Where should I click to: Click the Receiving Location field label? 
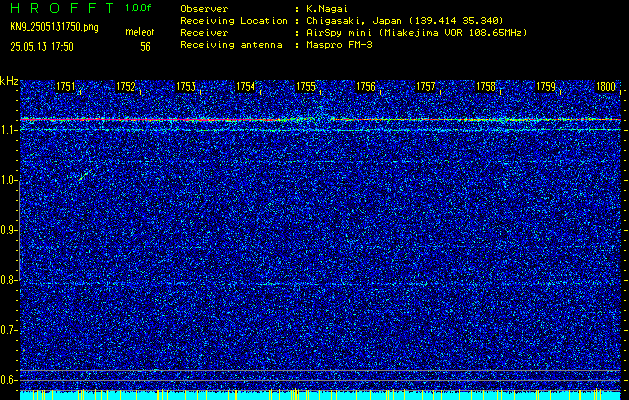[x=234, y=21]
